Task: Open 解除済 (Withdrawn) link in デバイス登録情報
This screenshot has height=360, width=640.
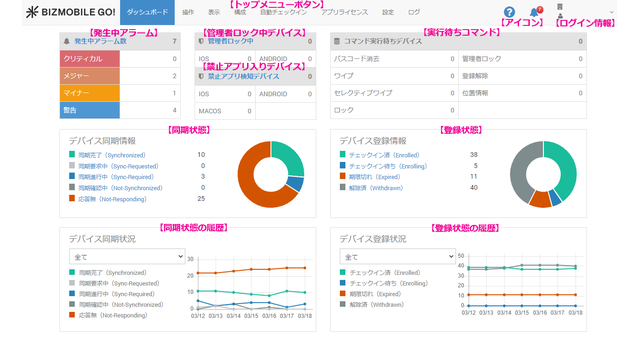Action: pos(376,188)
